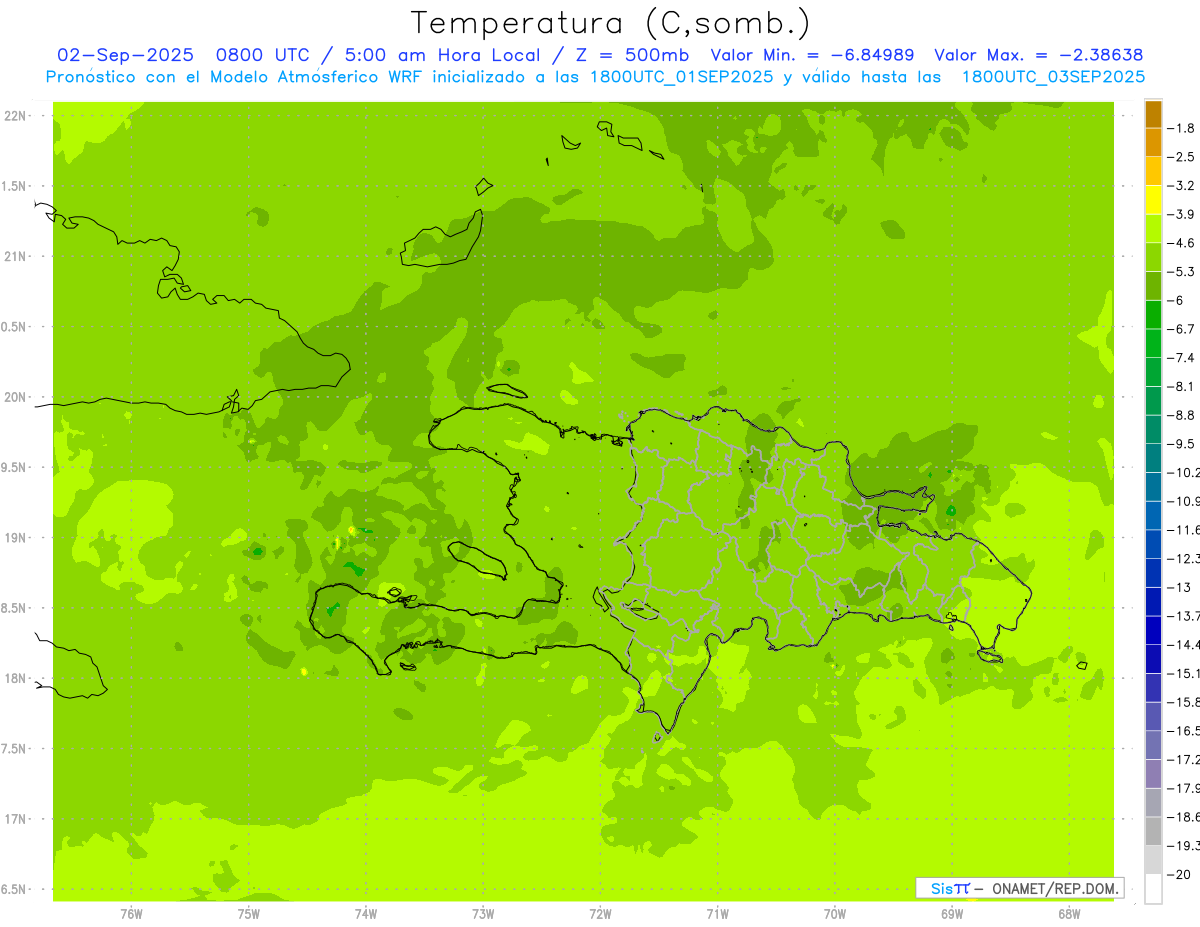Click the '20N' latitude label
This screenshot has width=1200, height=927.
[x=17, y=397]
